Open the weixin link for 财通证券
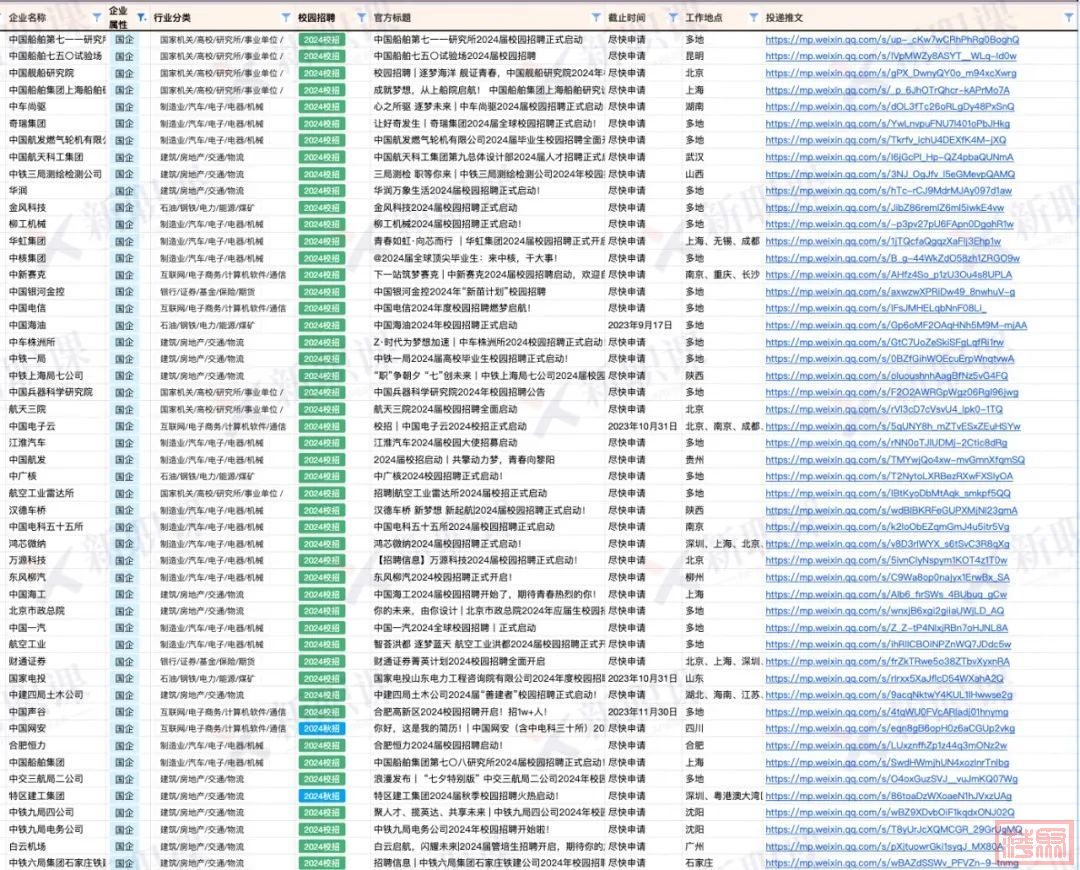This screenshot has height=870, width=1080. tap(888, 661)
